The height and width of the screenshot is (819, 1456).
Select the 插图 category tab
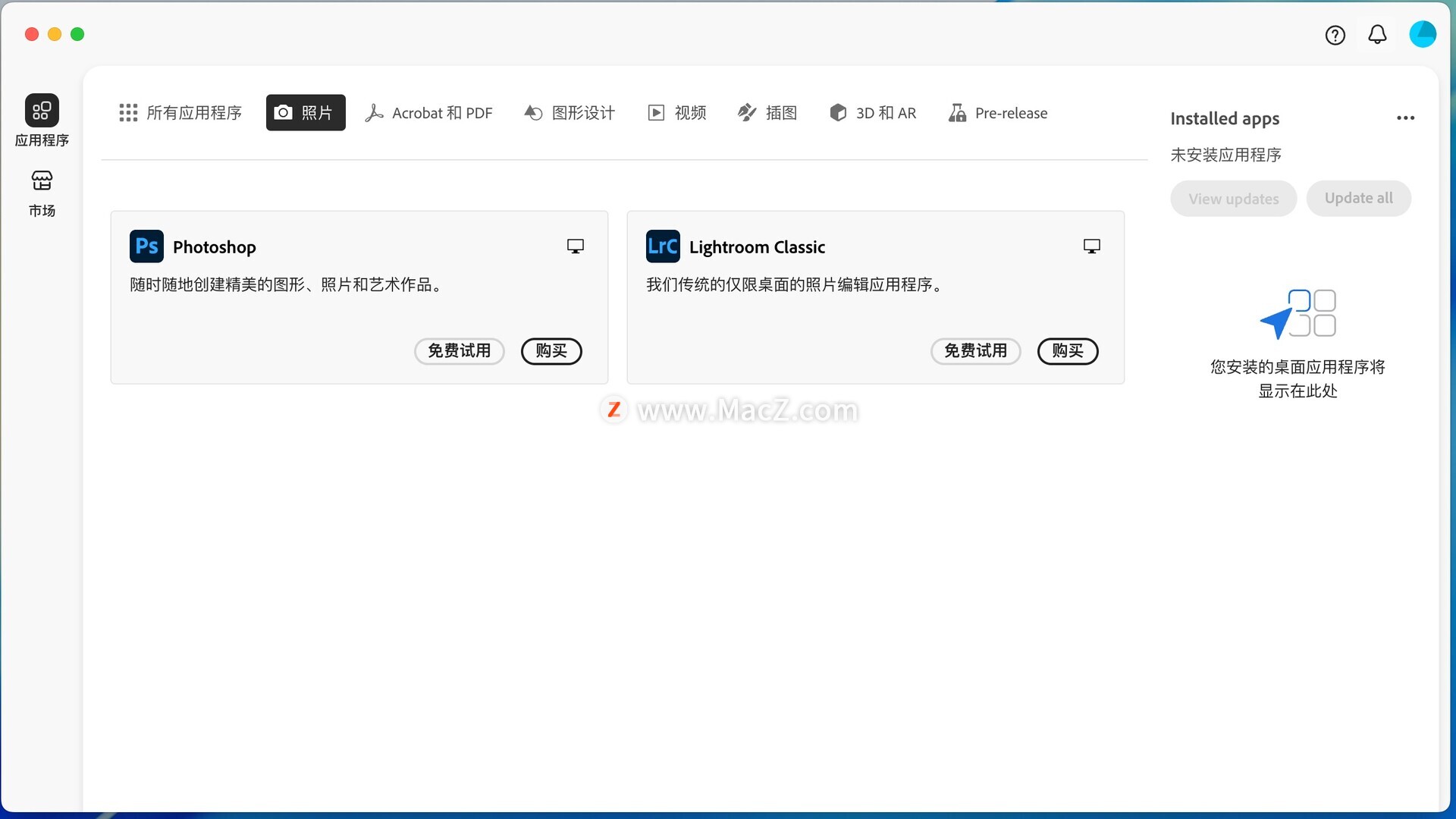coord(767,112)
